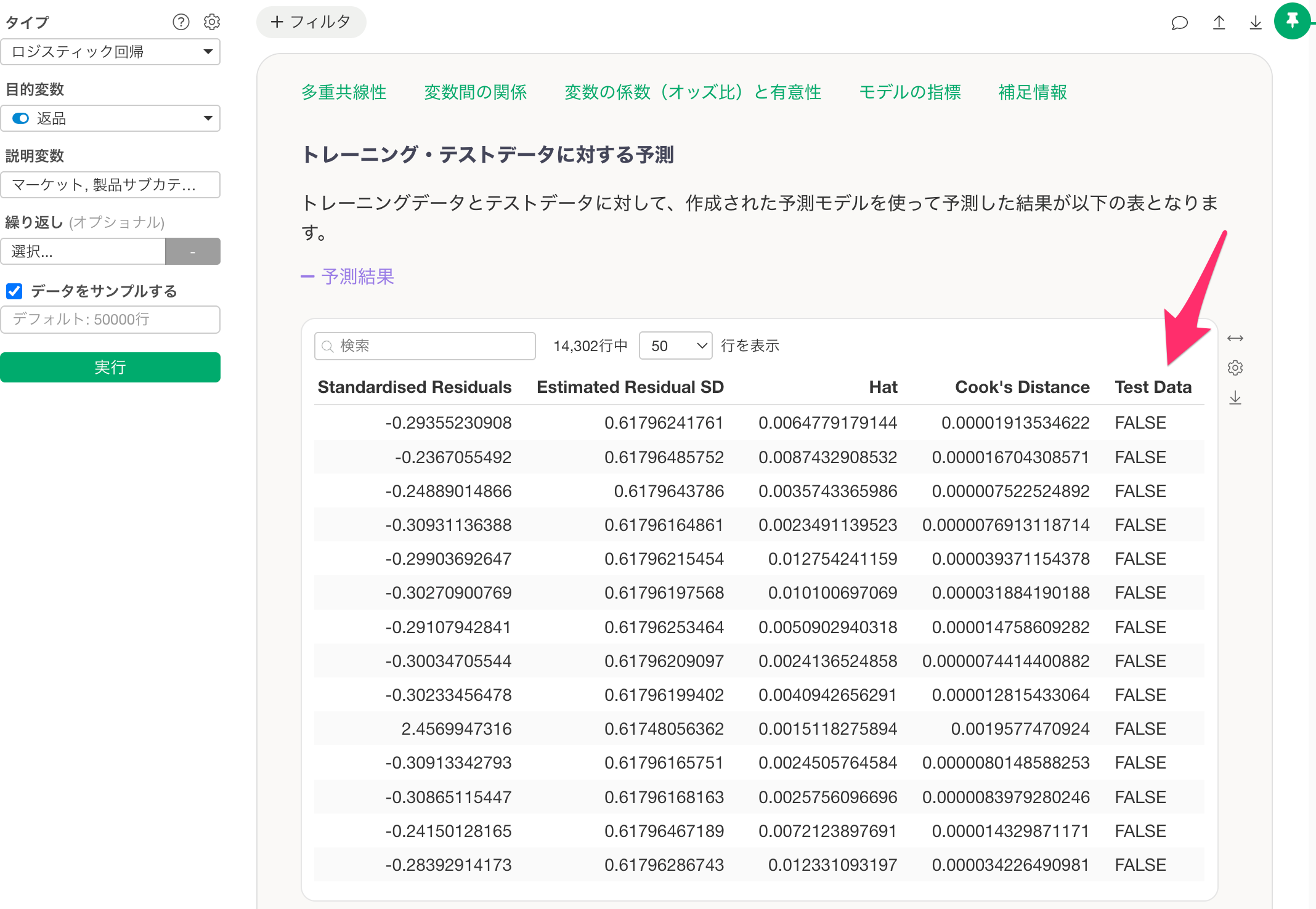Click the green pin icon
1316x909 pixels.
[x=1292, y=21]
